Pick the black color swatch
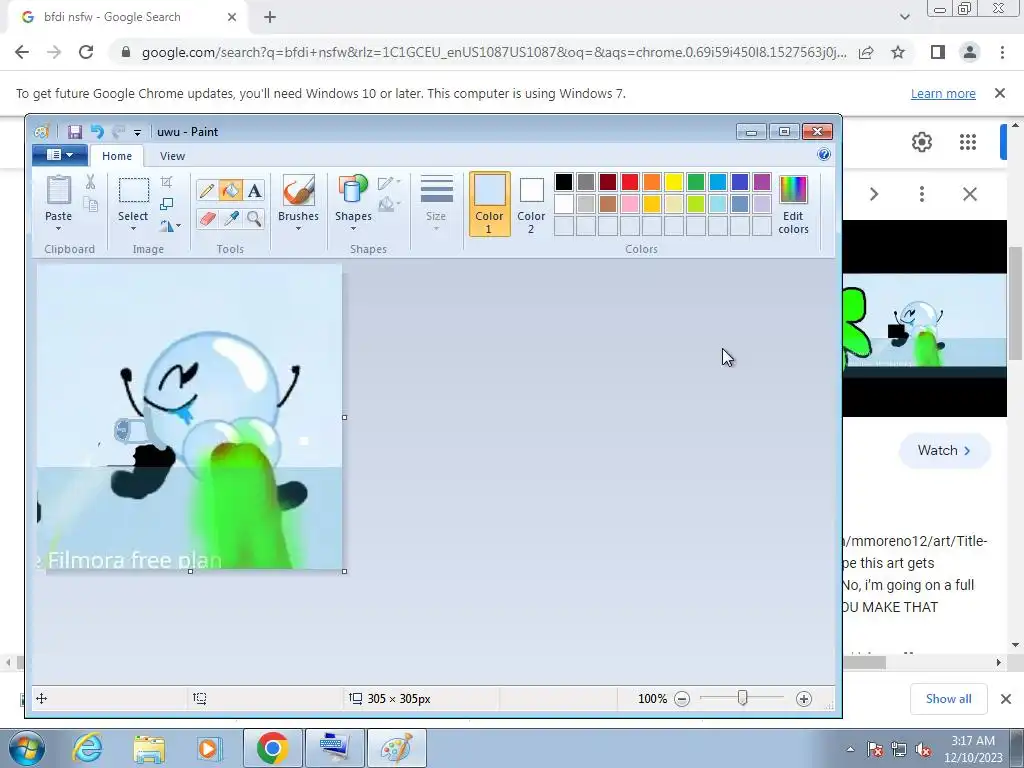Image resolution: width=1024 pixels, height=768 pixels. [564, 182]
